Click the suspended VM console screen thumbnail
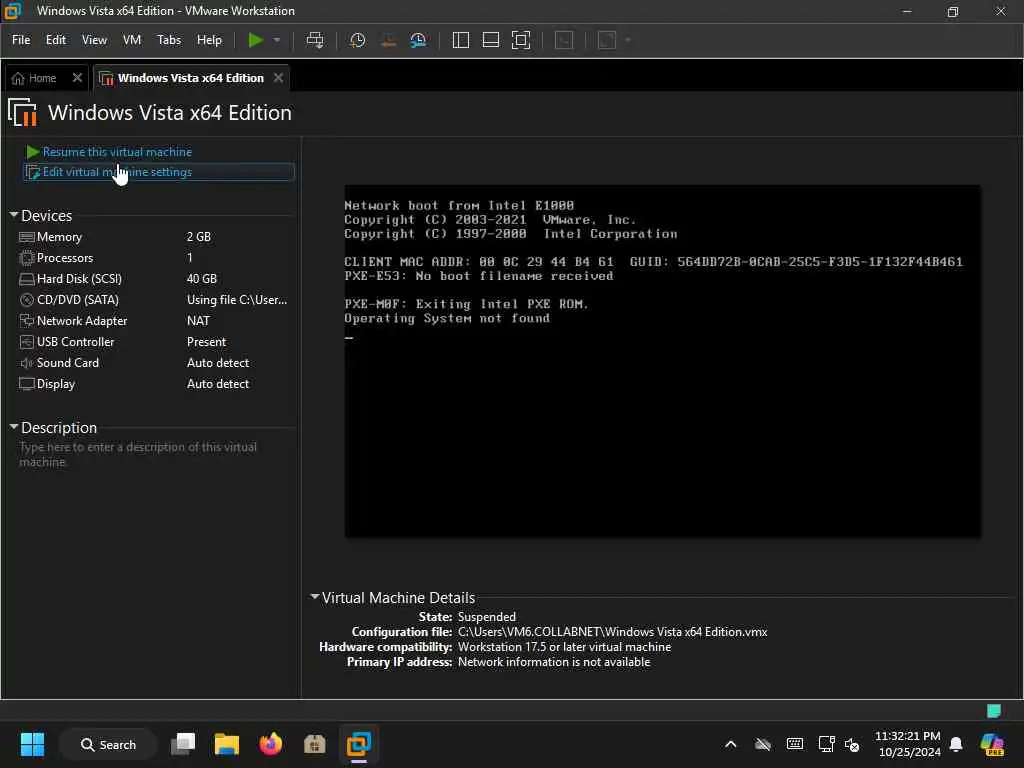The width and height of the screenshot is (1024, 768). (662, 361)
